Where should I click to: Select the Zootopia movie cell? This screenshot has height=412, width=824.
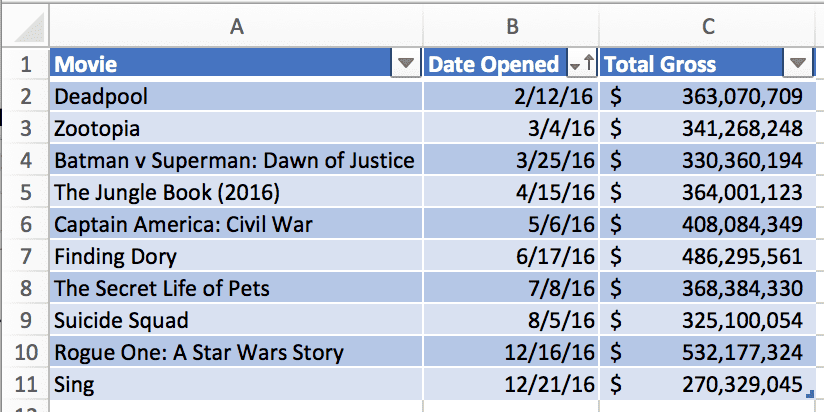[x=236, y=128]
